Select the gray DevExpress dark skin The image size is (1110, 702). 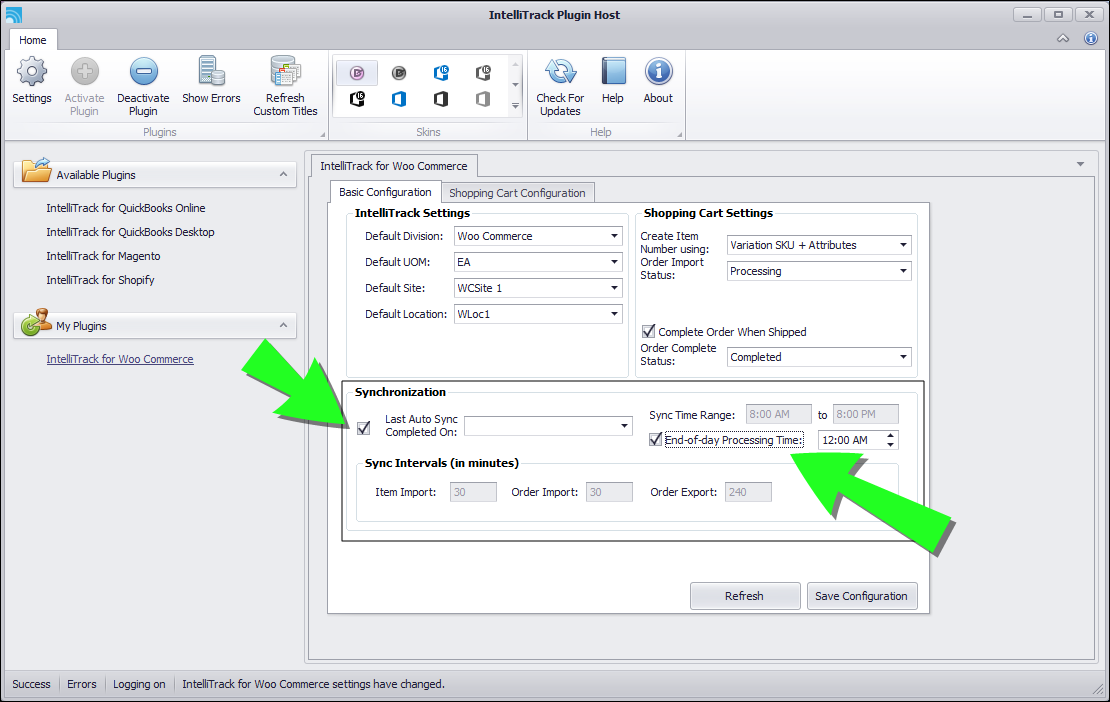399,72
